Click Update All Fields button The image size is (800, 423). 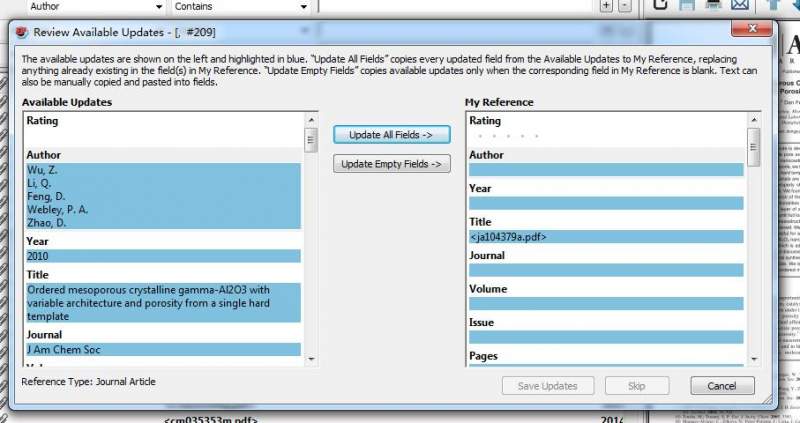(x=392, y=135)
